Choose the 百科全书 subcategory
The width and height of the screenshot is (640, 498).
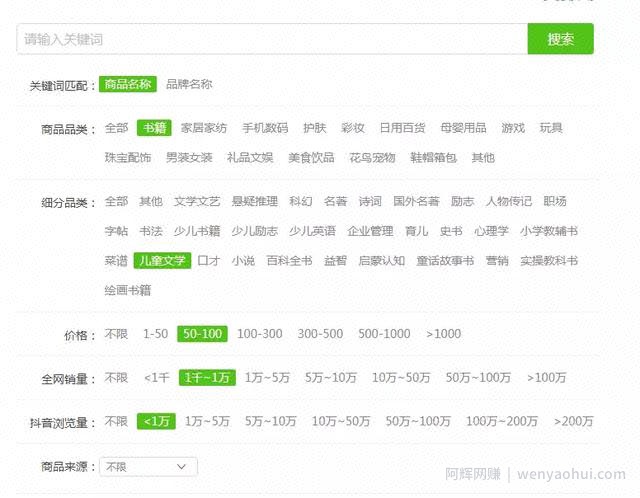tap(289, 260)
